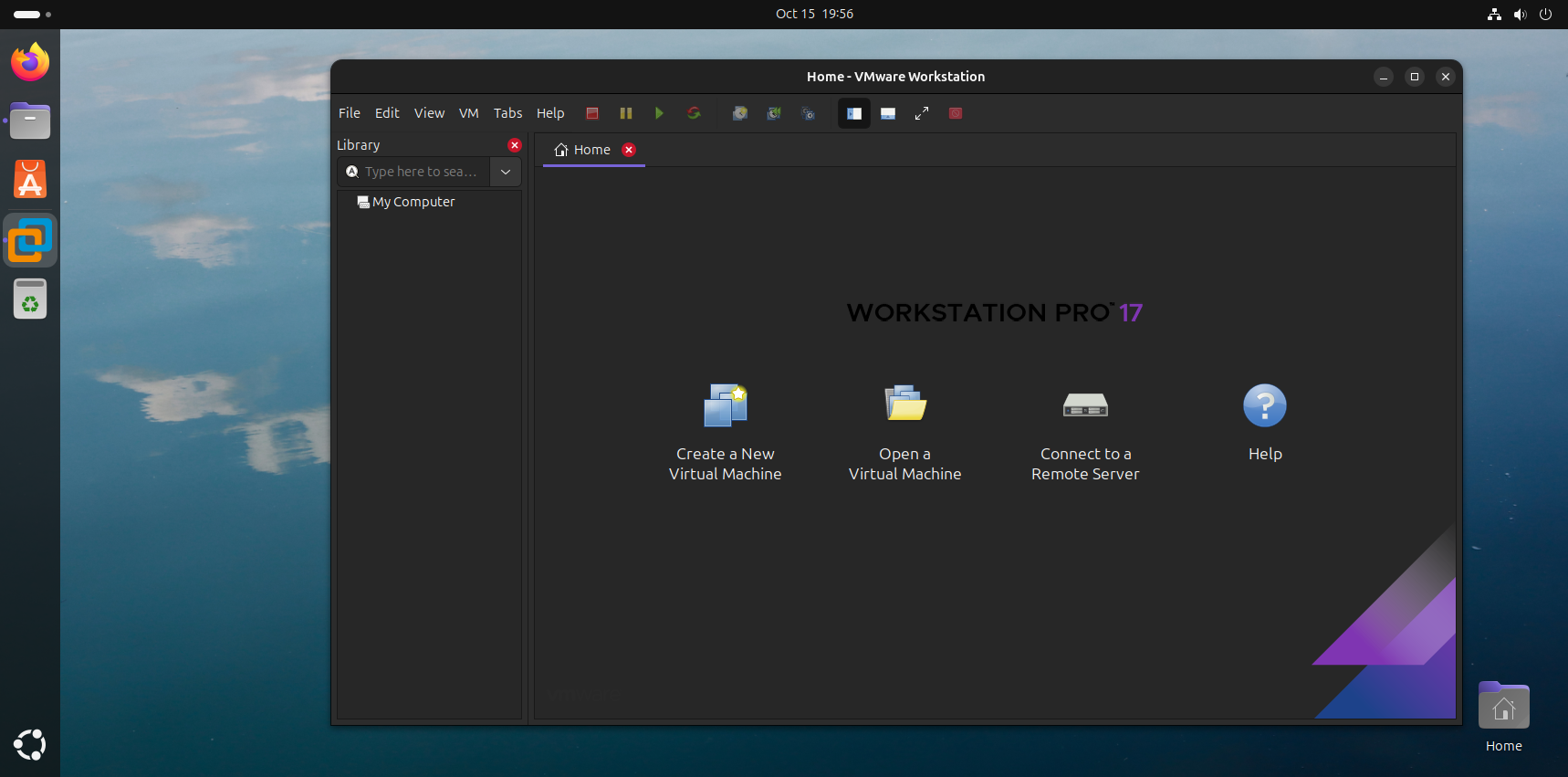
Task: Click the clock showing Oct 15 19:56
Action: click(814, 14)
